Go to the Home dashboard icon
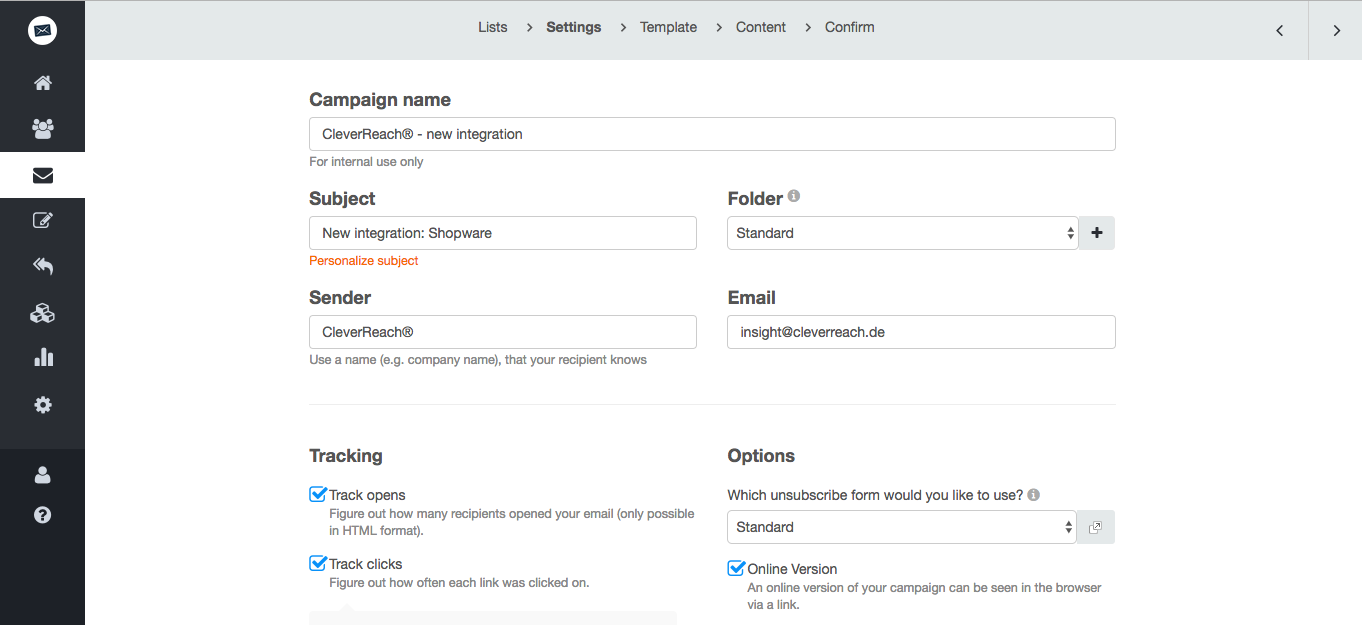1362x625 pixels. (x=42, y=83)
